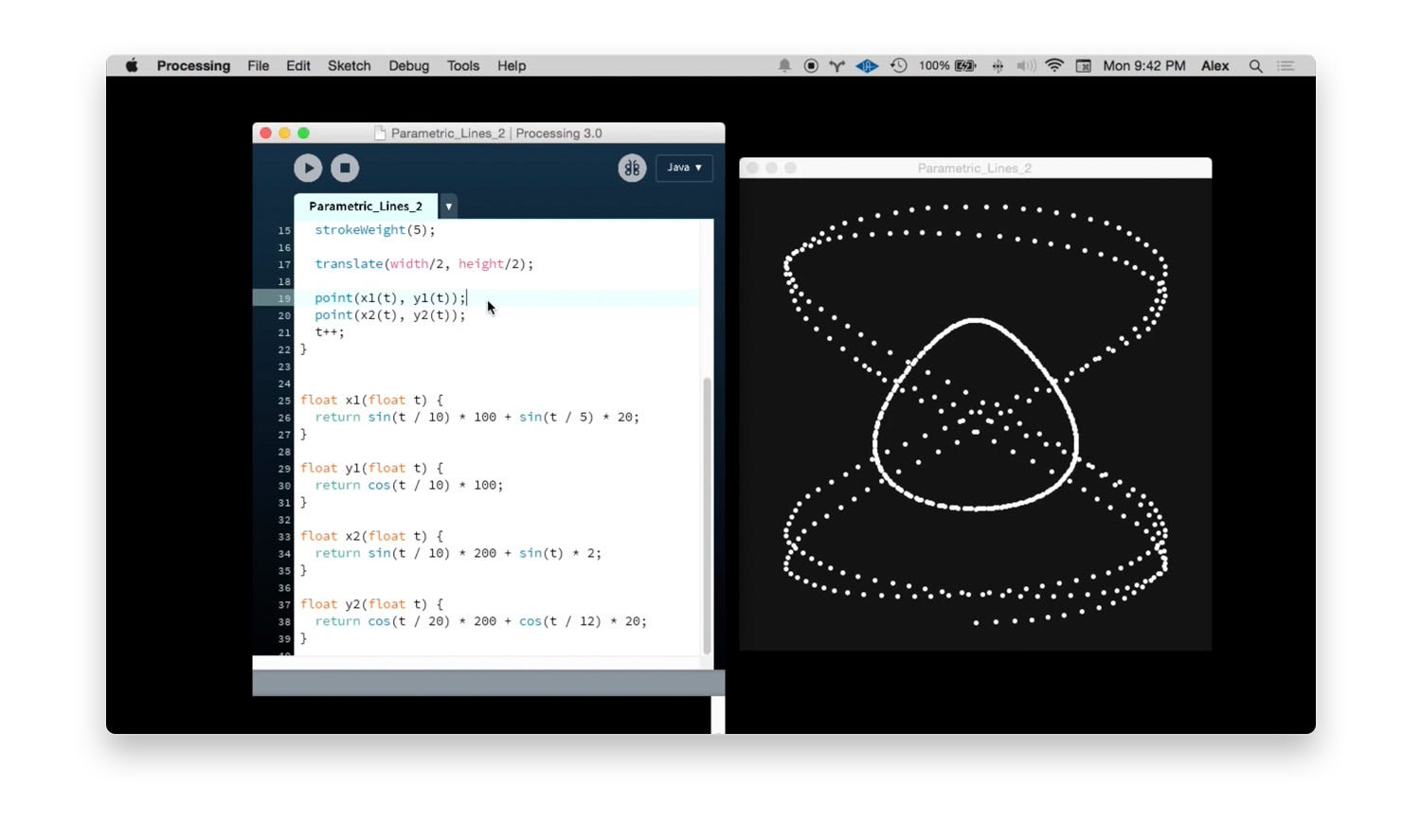
Task: Click the clock showing Mon 9:42 PM
Action: (1144, 65)
